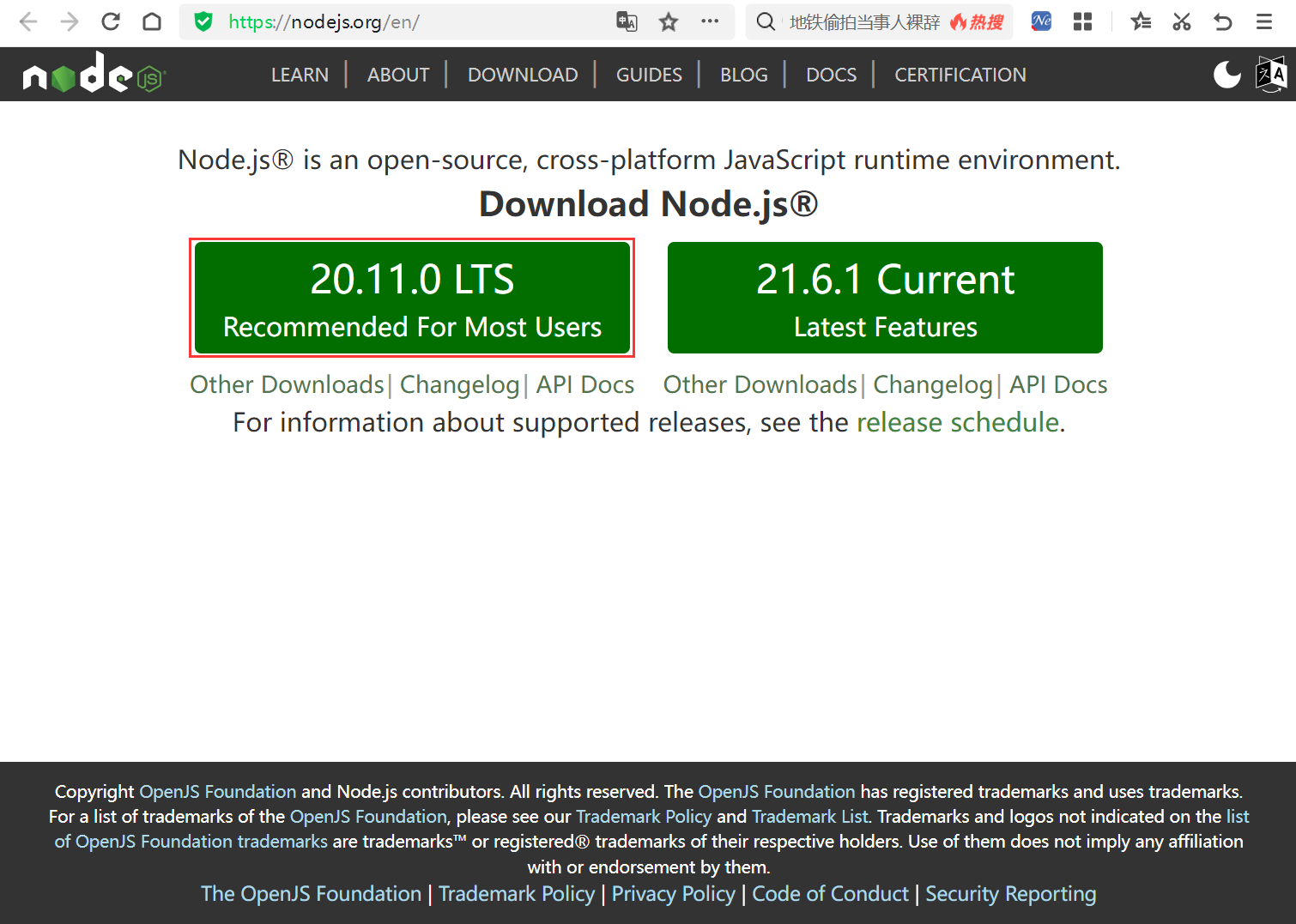Click the green security shield icon
This screenshot has height=924, width=1296.
coord(203,21)
